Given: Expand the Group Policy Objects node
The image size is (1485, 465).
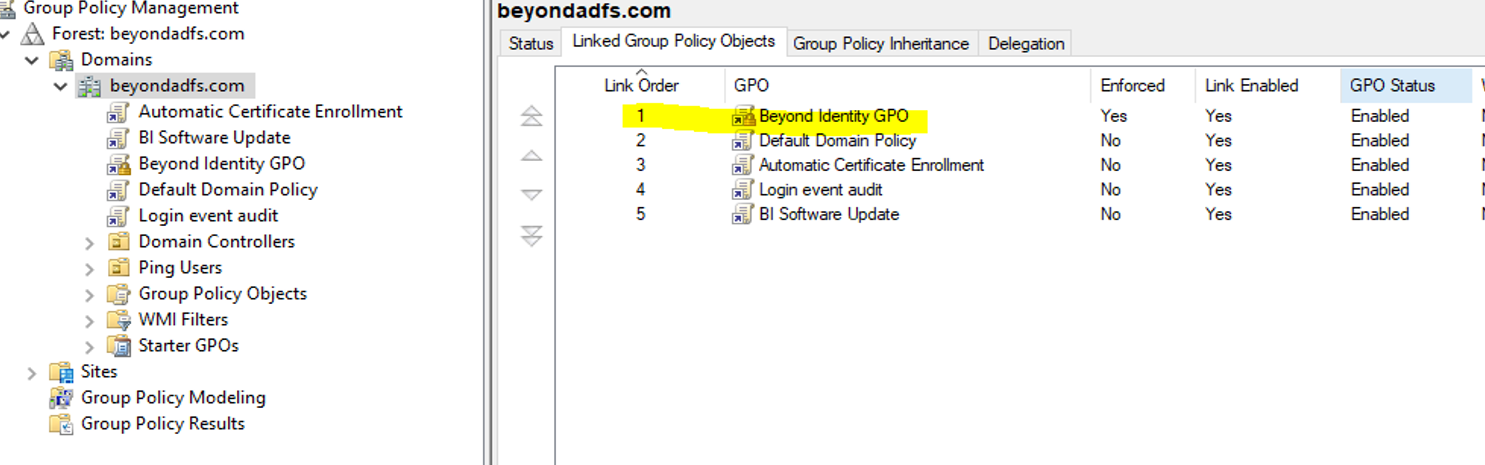Looking at the screenshot, I should click(89, 294).
